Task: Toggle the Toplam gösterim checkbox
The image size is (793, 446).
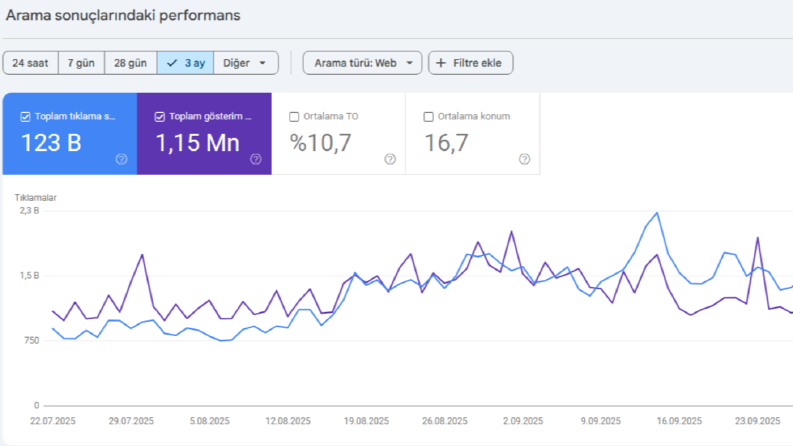Action: pyautogui.click(x=160, y=117)
